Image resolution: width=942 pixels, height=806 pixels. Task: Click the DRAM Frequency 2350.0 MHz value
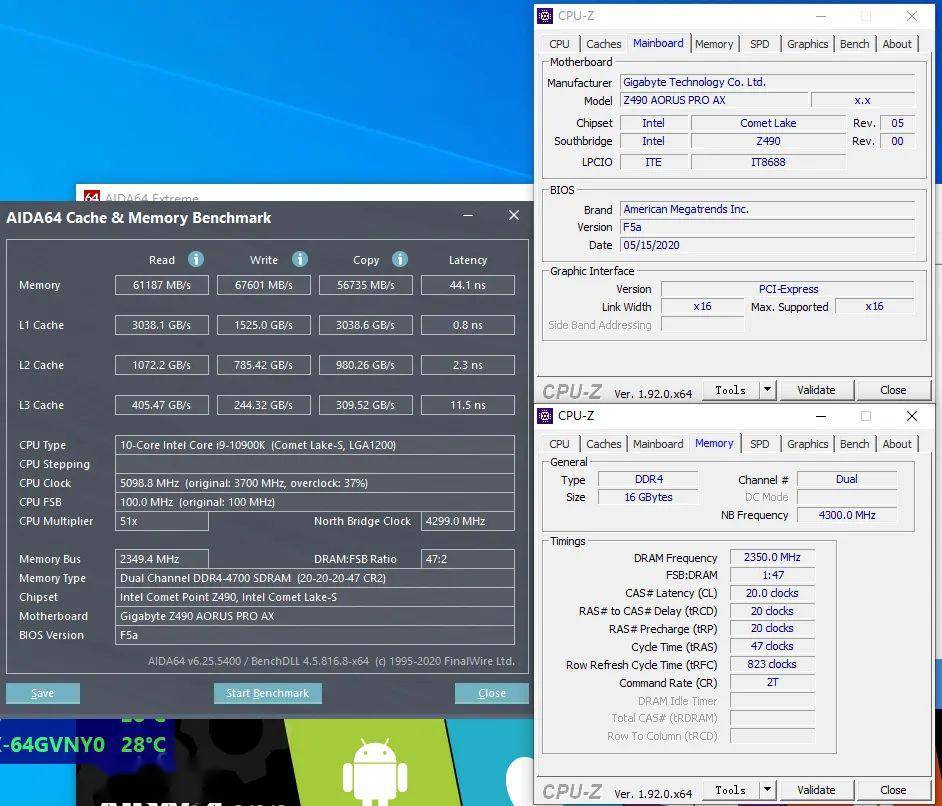pos(772,557)
